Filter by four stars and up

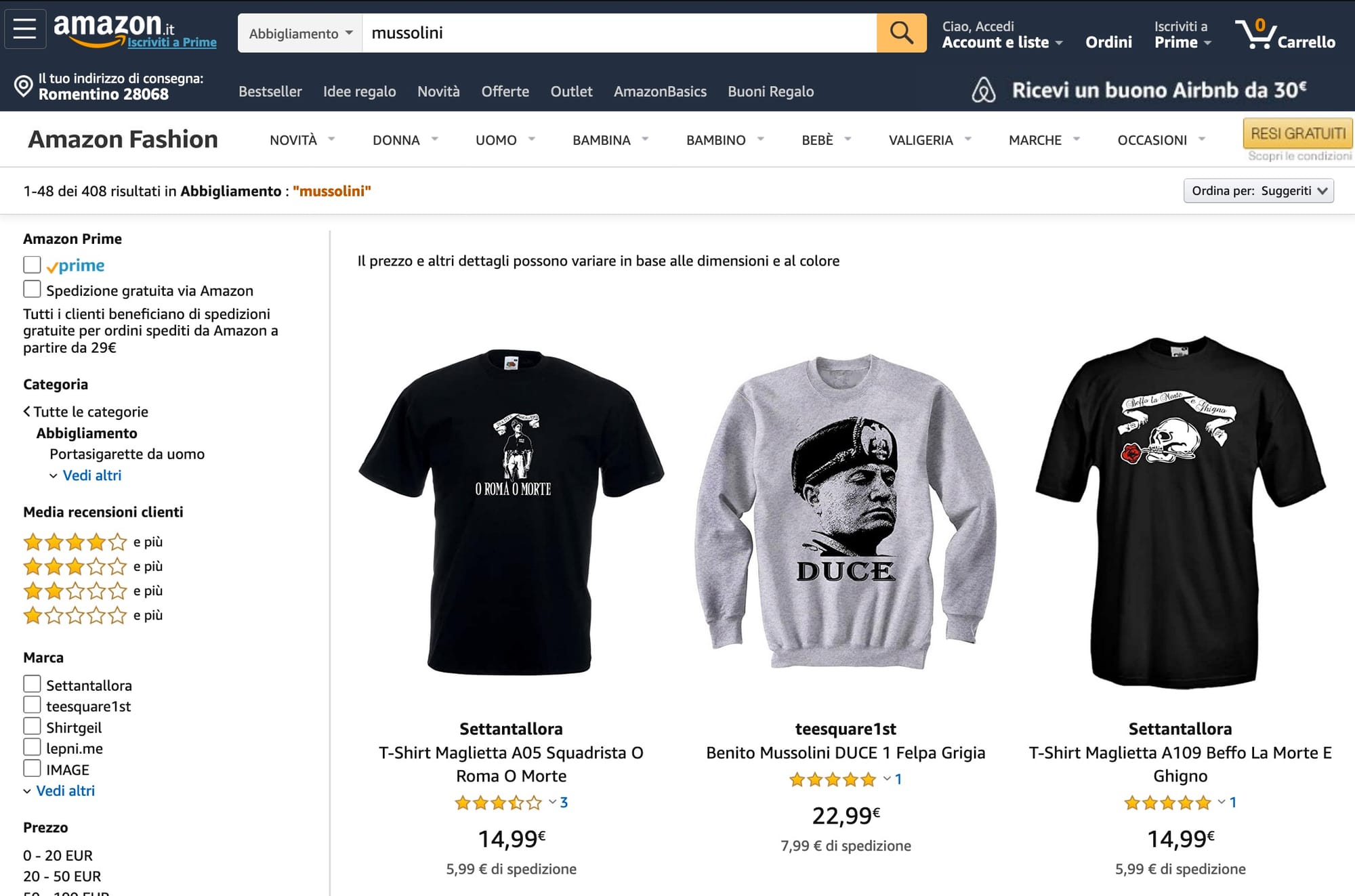[x=75, y=542]
